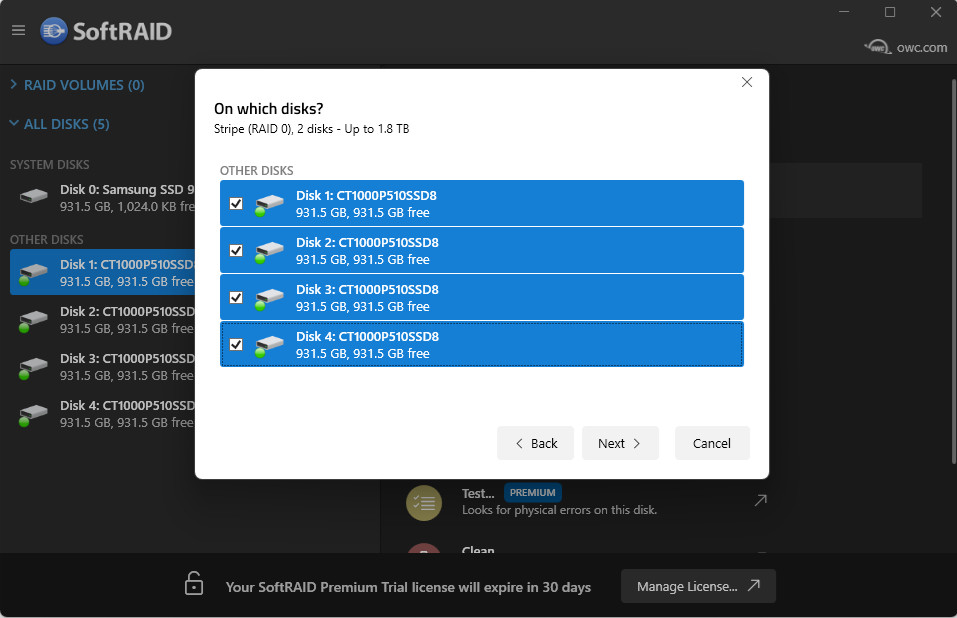
Task: Click the trial license expiry message
Action: coord(408,587)
